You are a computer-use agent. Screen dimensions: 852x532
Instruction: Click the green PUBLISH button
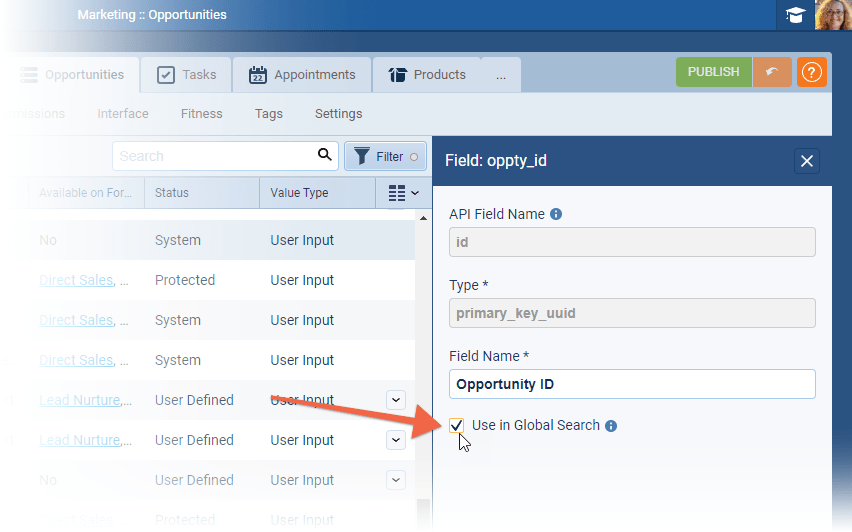[713, 72]
